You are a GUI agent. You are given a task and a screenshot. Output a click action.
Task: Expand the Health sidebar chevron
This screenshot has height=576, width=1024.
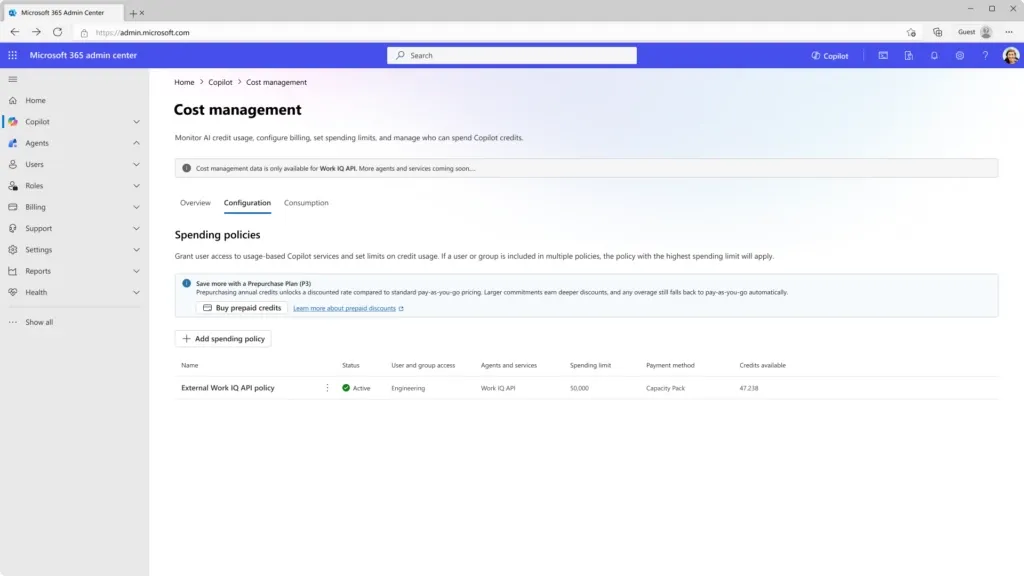[136, 293]
